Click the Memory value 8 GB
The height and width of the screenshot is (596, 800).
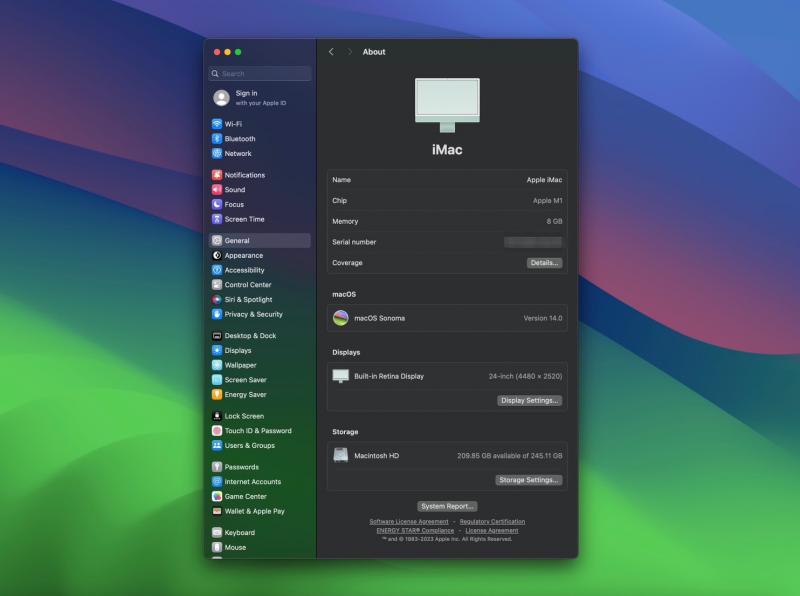[554, 221]
